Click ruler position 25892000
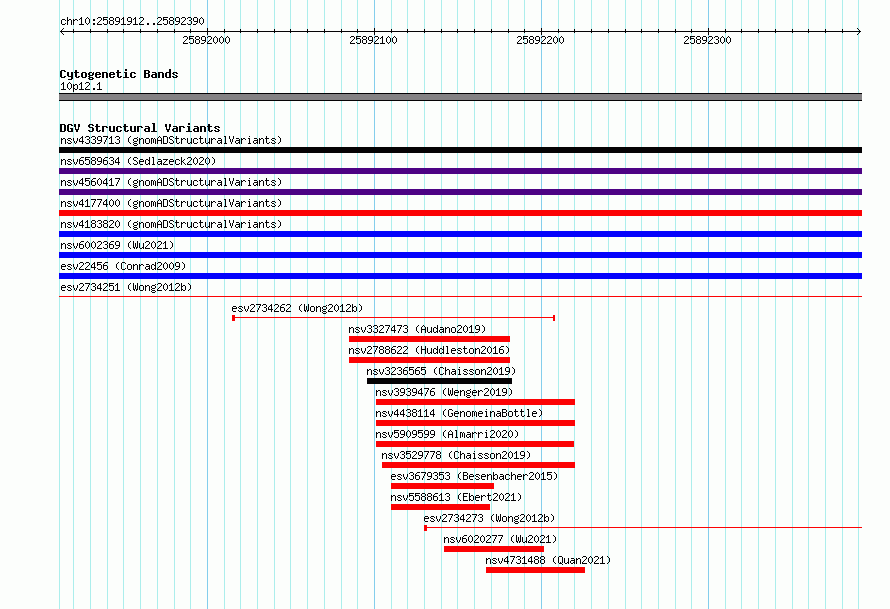Viewport: 890px width, 609px height. coord(207,40)
